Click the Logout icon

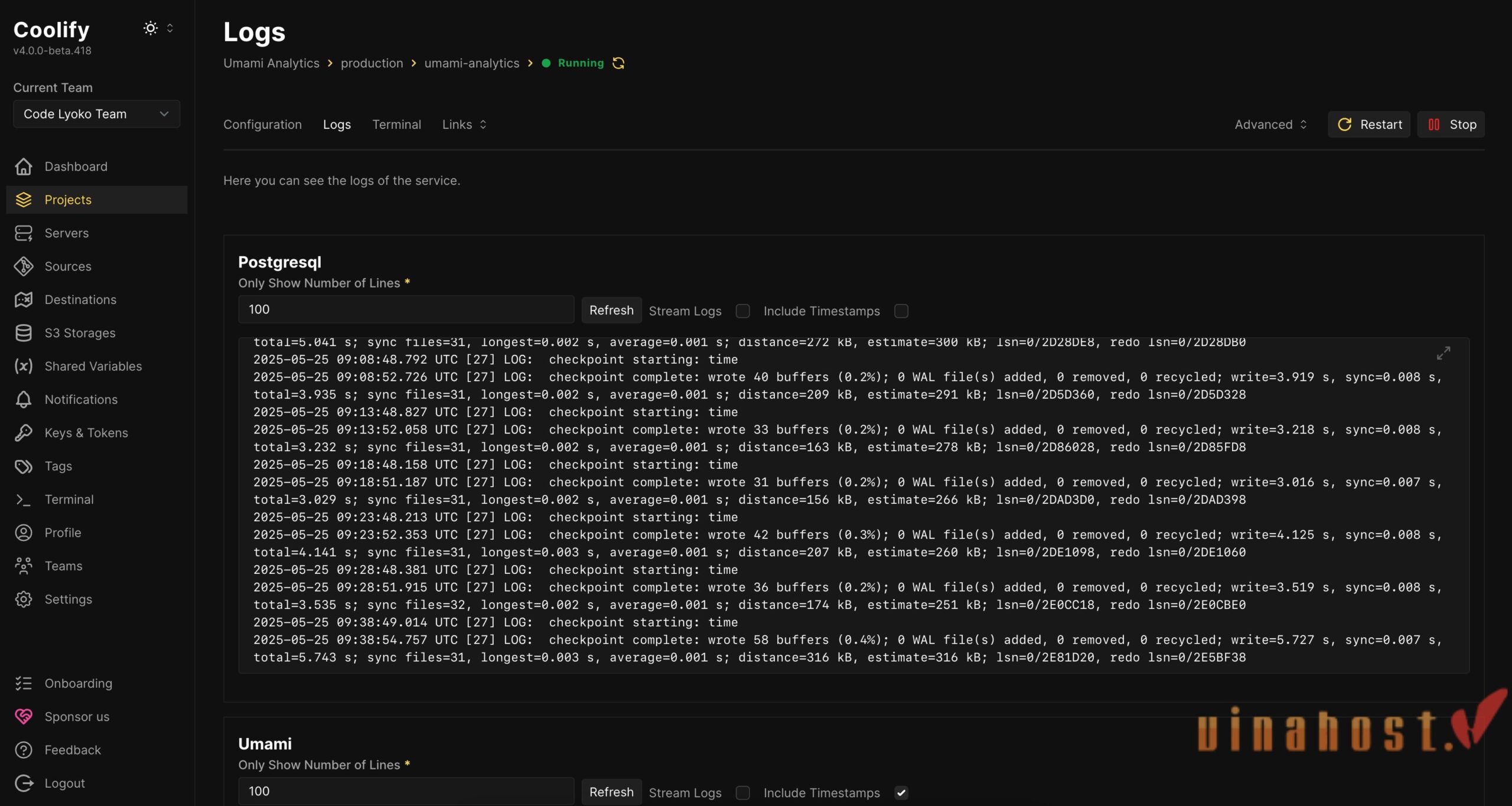24,783
